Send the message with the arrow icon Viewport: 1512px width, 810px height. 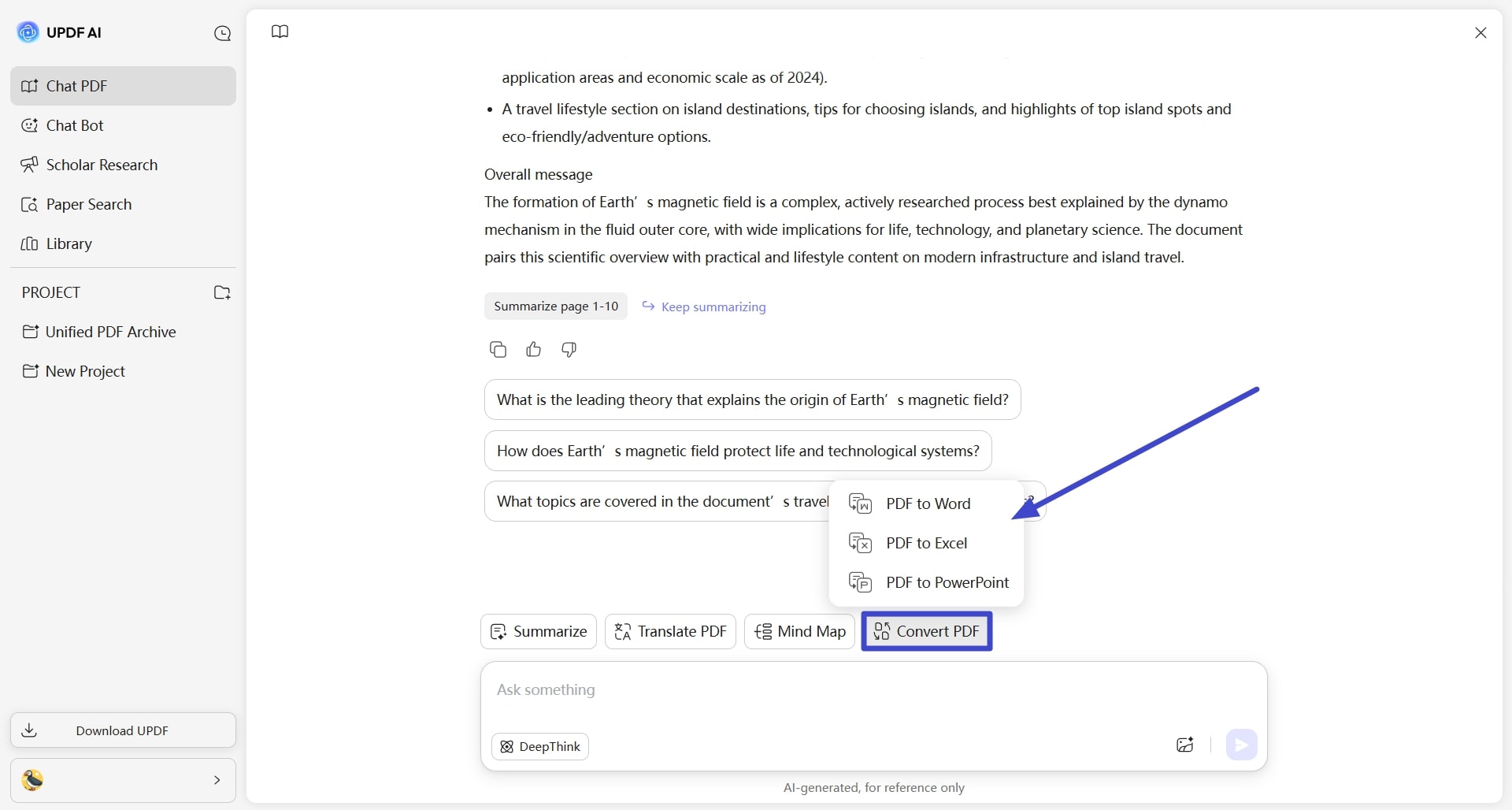click(x=1242, y=745)
